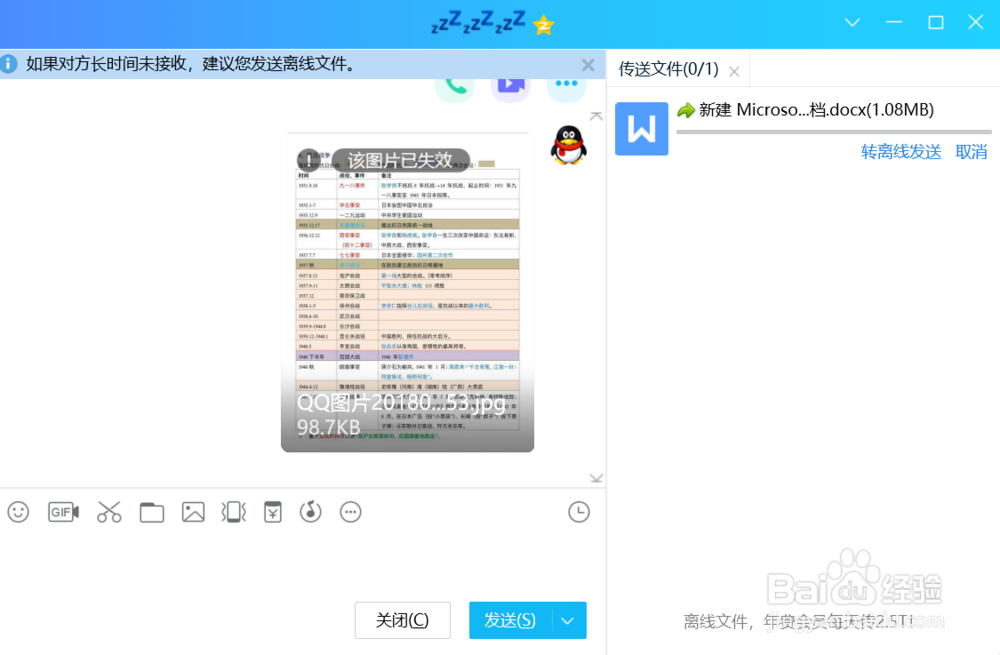Viewport: 1000px width, 655px height.
Task: Click the 98.7KB image size text
Action: click(328, 427)
